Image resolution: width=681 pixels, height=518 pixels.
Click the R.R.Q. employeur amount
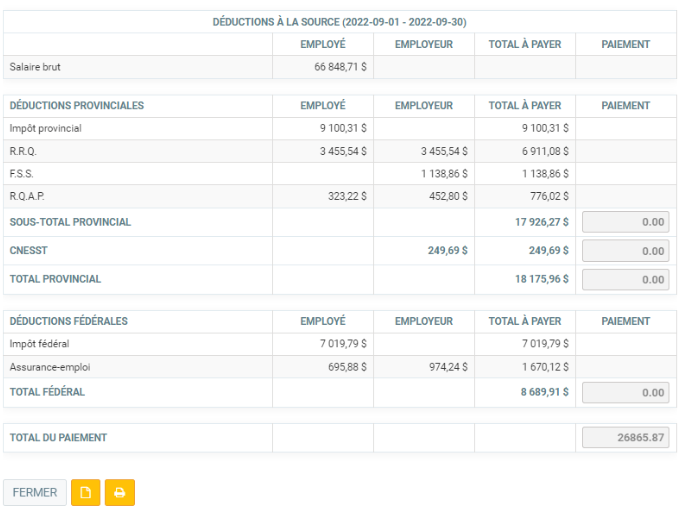(x=442, y=151)
